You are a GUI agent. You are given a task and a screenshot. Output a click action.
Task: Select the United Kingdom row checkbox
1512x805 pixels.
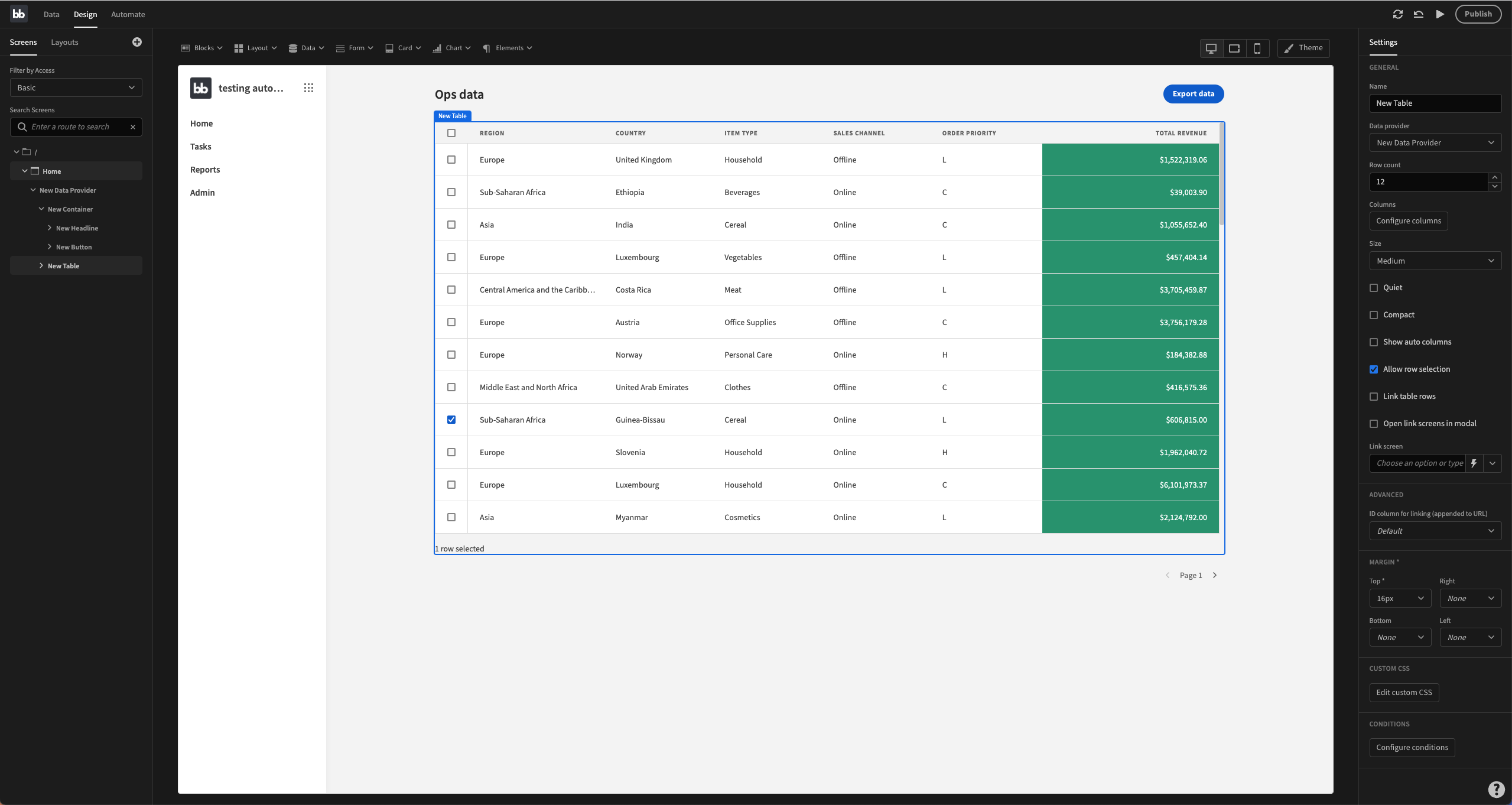coord(451,160)
